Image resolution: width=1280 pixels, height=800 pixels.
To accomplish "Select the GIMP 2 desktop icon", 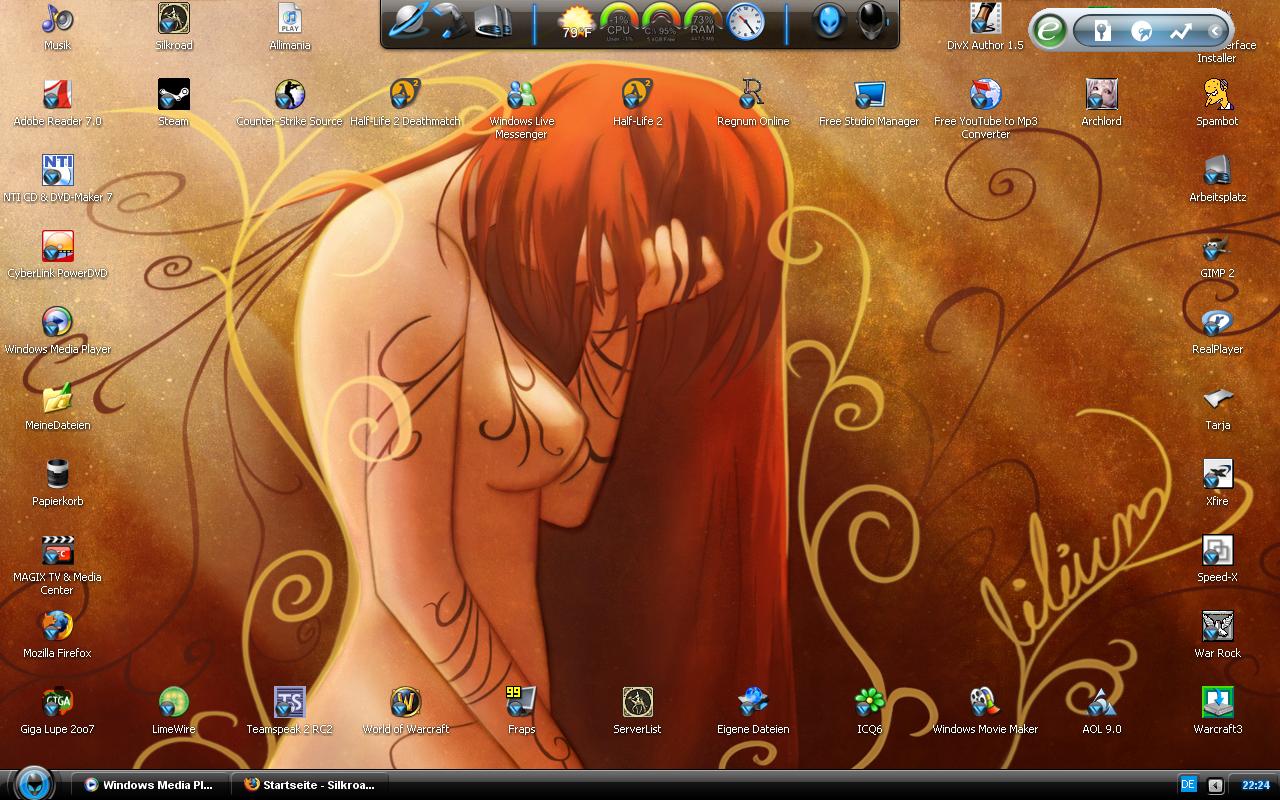I will pos(1217,248).
